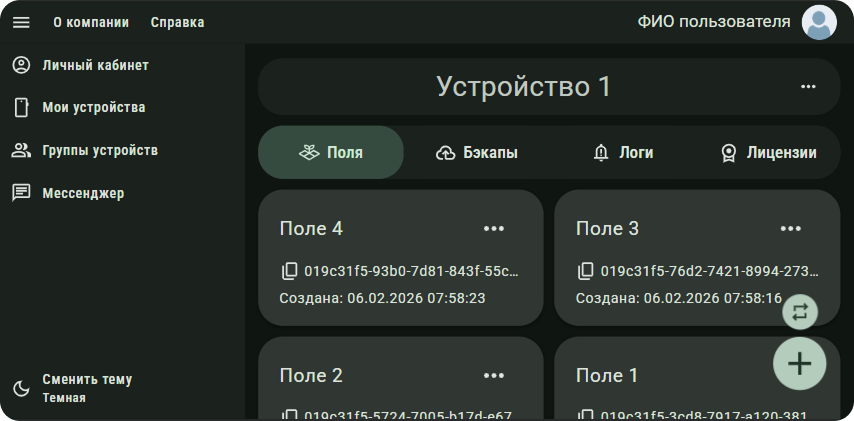Viewport: 854px width, 421px height.
Task: Open the hamburger navigation menu
Action: (x=21, y=22)
